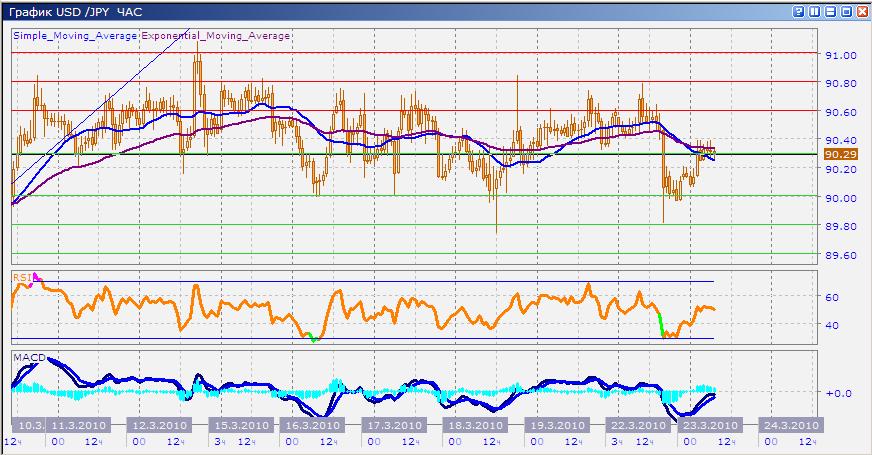This screenshot has width=872, height=455.
Task: Click the horizontal tile windows icon
Action: point(830,12)
